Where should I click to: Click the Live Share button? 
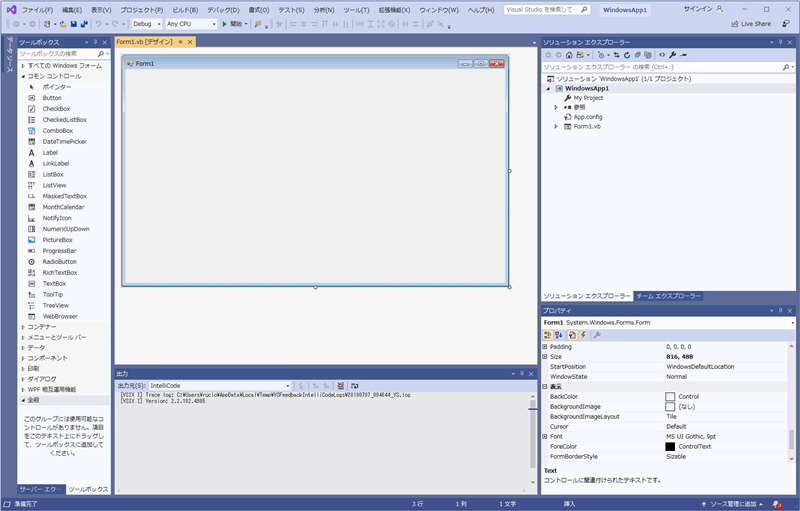coord(750,23)
